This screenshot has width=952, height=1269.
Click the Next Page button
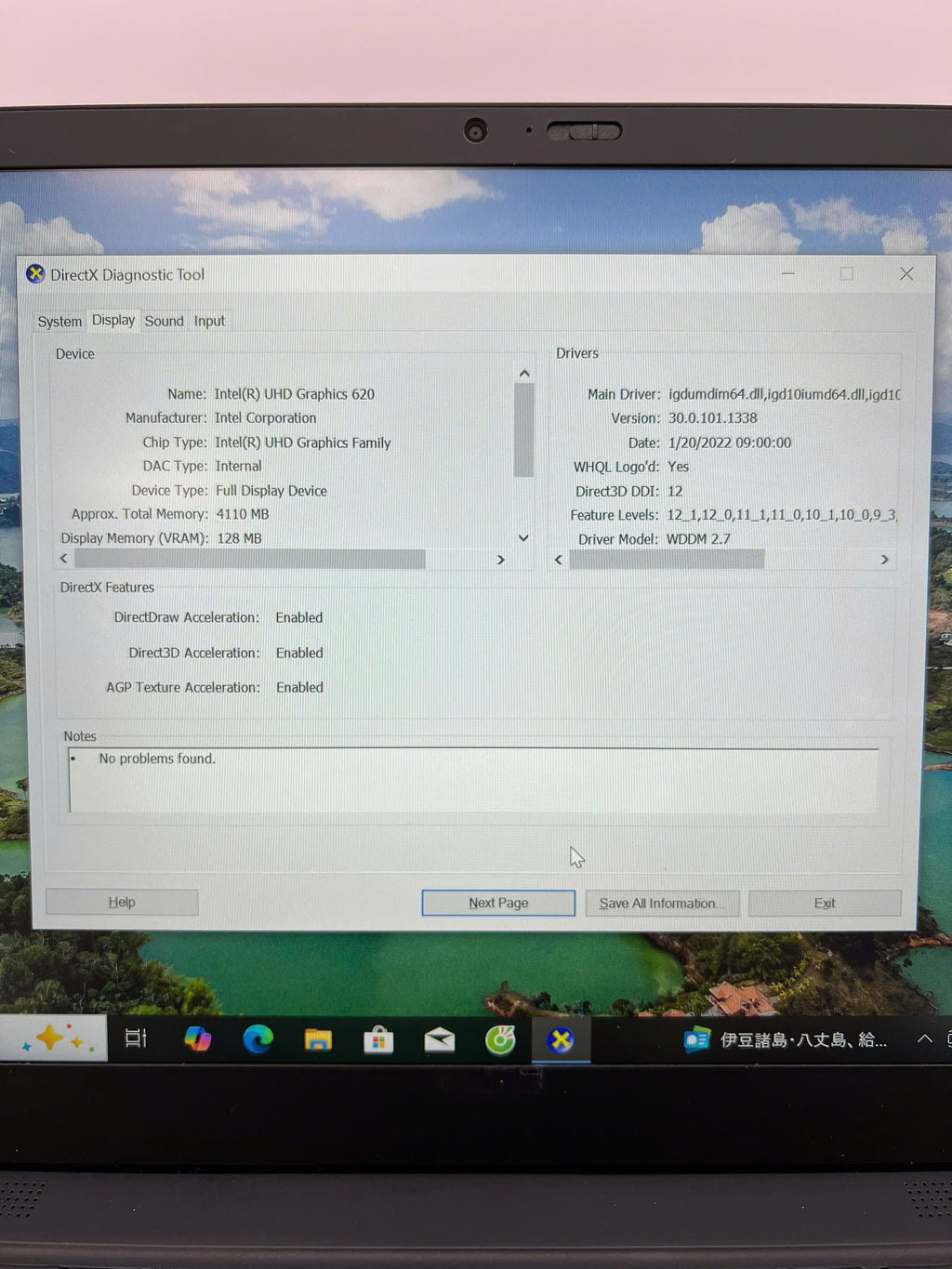coord(498,903)
